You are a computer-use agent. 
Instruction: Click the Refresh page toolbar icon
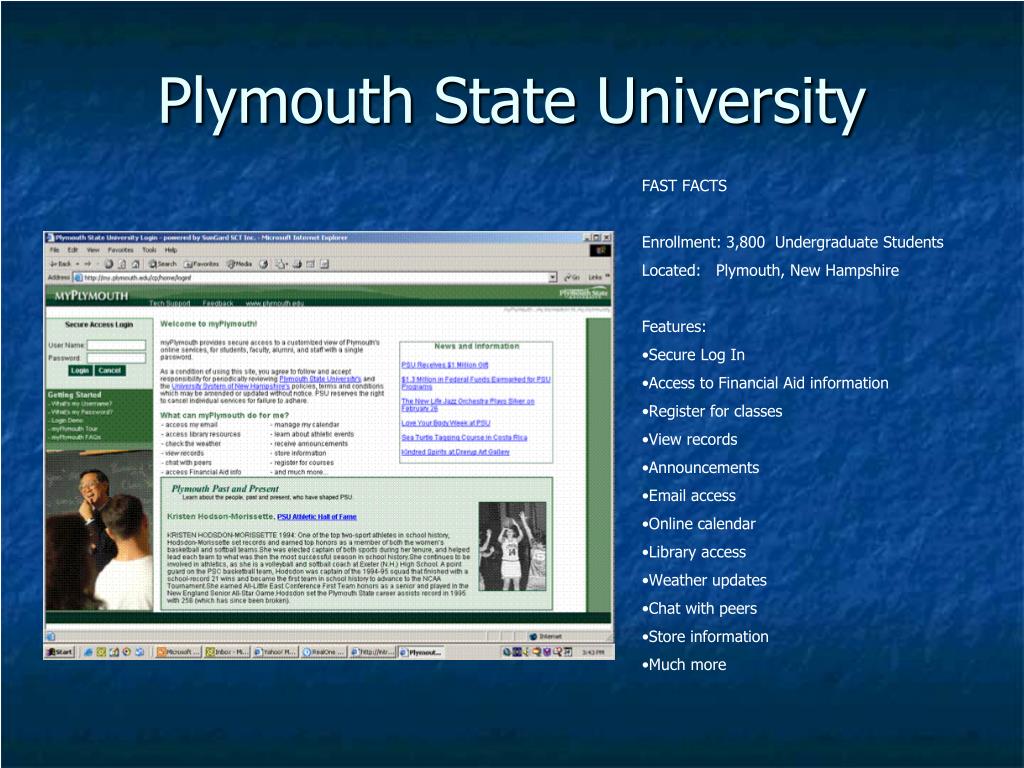pyautogui.click(x=122, y=264)
